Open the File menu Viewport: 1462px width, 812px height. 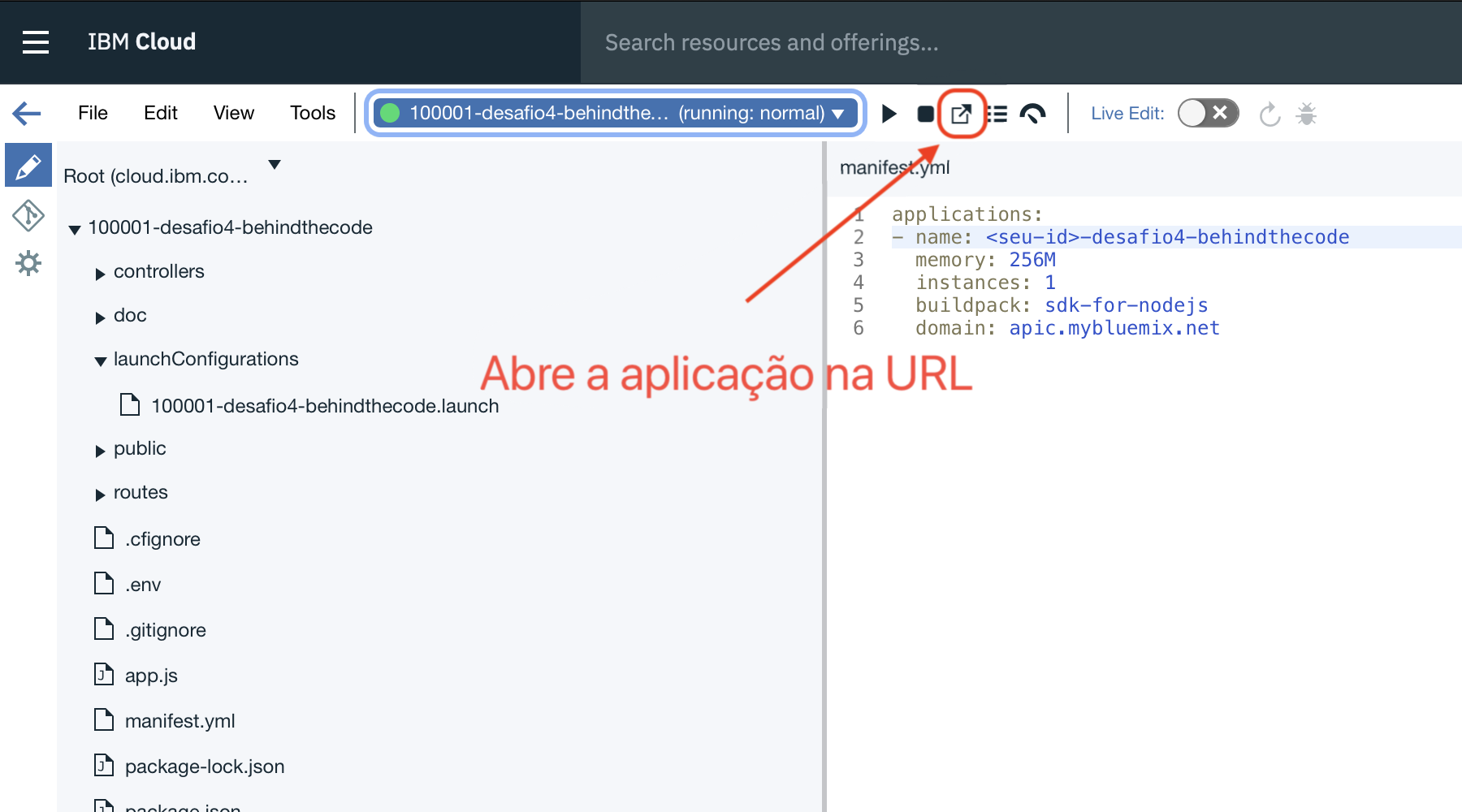[x=93, y=113]
